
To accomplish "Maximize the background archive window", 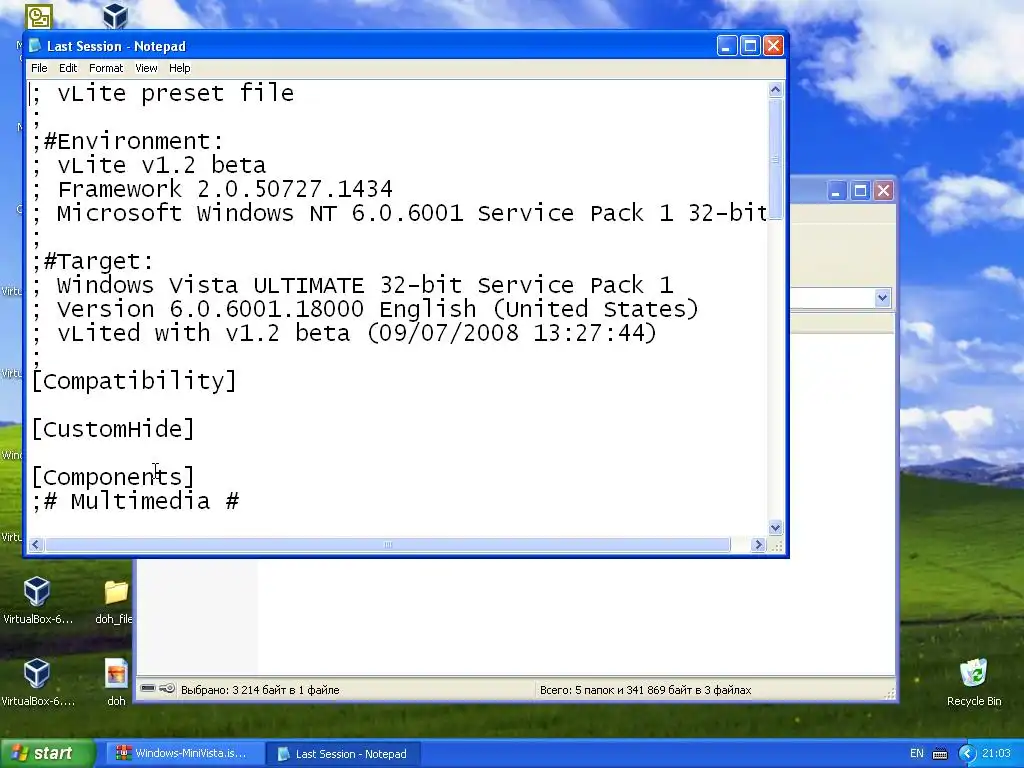I will (x=860, y=191).
